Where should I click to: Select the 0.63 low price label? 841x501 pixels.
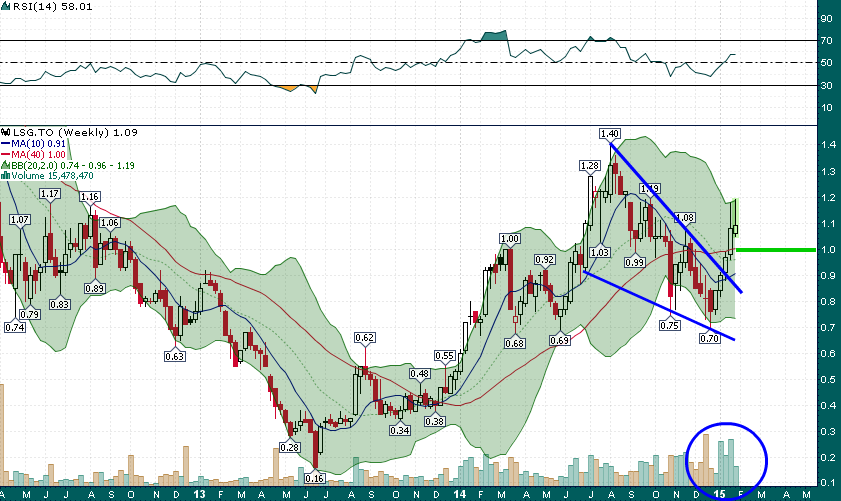point(174,356)
